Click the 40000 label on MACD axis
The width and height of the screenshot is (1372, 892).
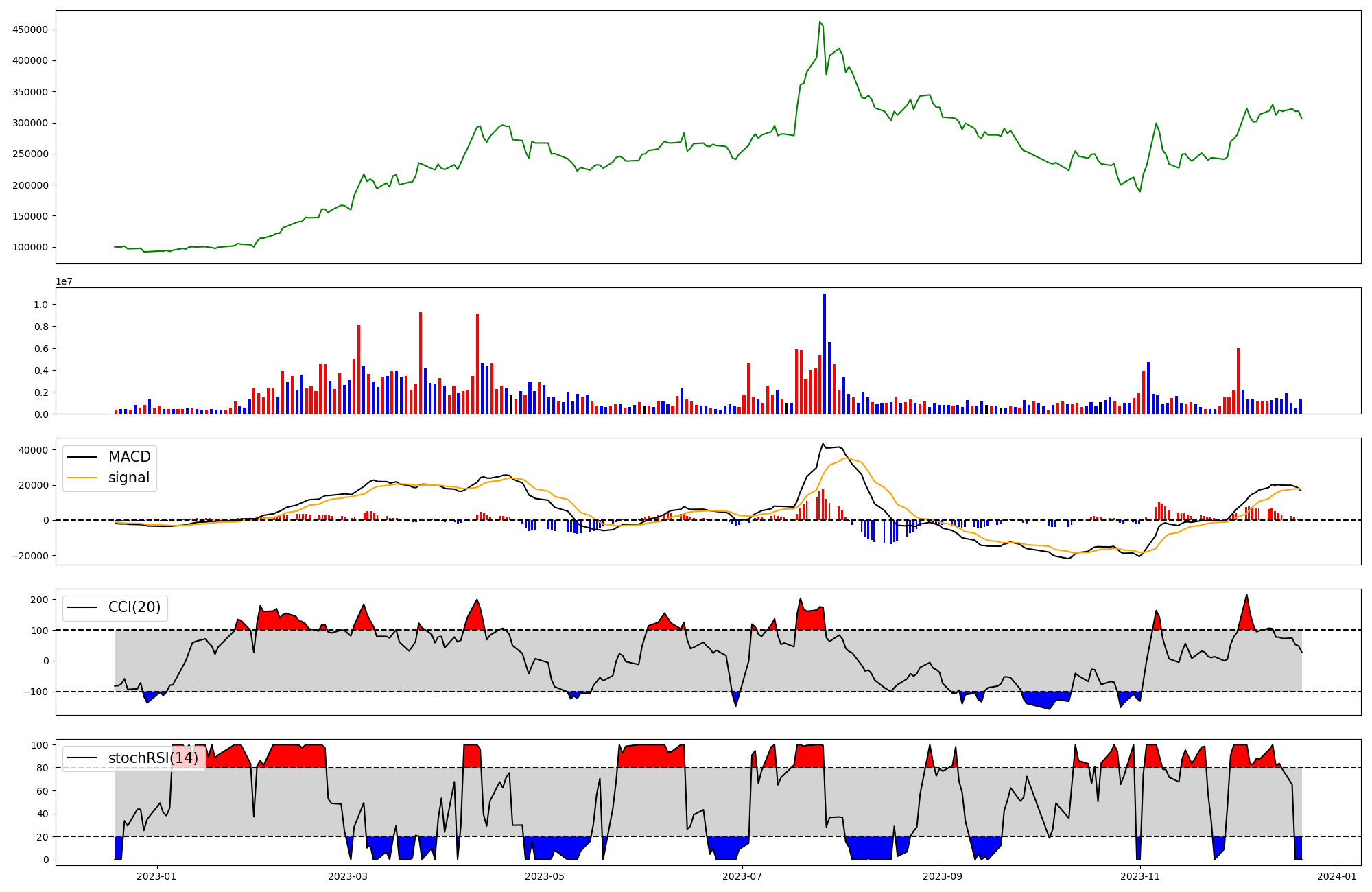tap(34, 450)
